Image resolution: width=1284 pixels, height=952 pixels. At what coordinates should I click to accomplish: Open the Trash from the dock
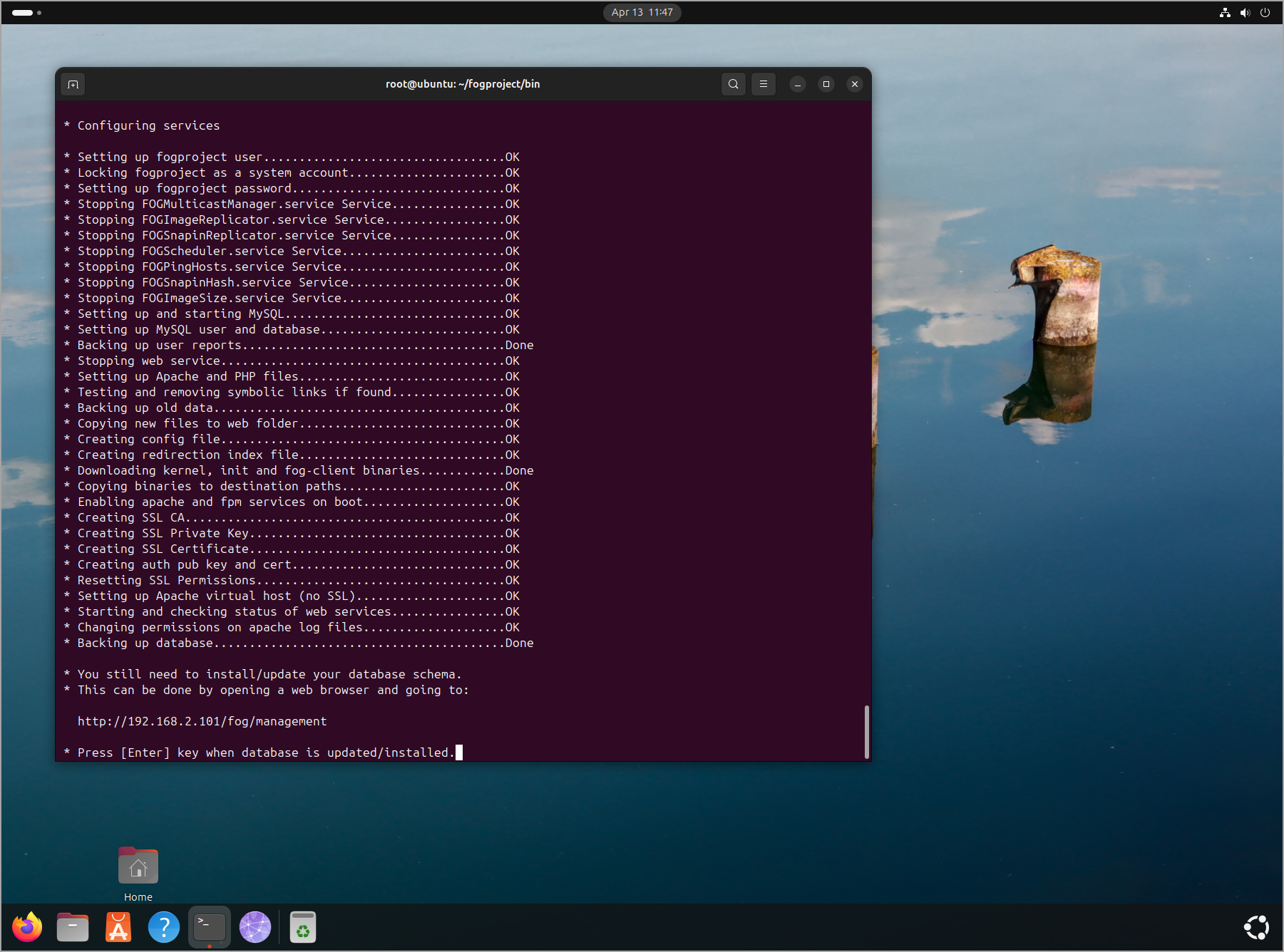pyautogui.click(x=303, y=927)
